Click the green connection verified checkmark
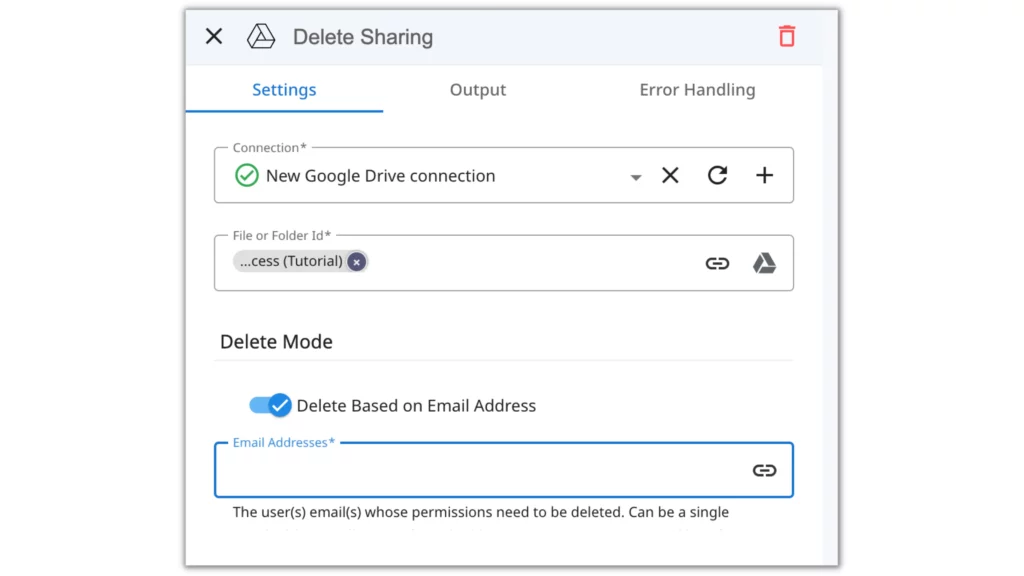This screenshot has height=576, width=1024. point(247,176)
